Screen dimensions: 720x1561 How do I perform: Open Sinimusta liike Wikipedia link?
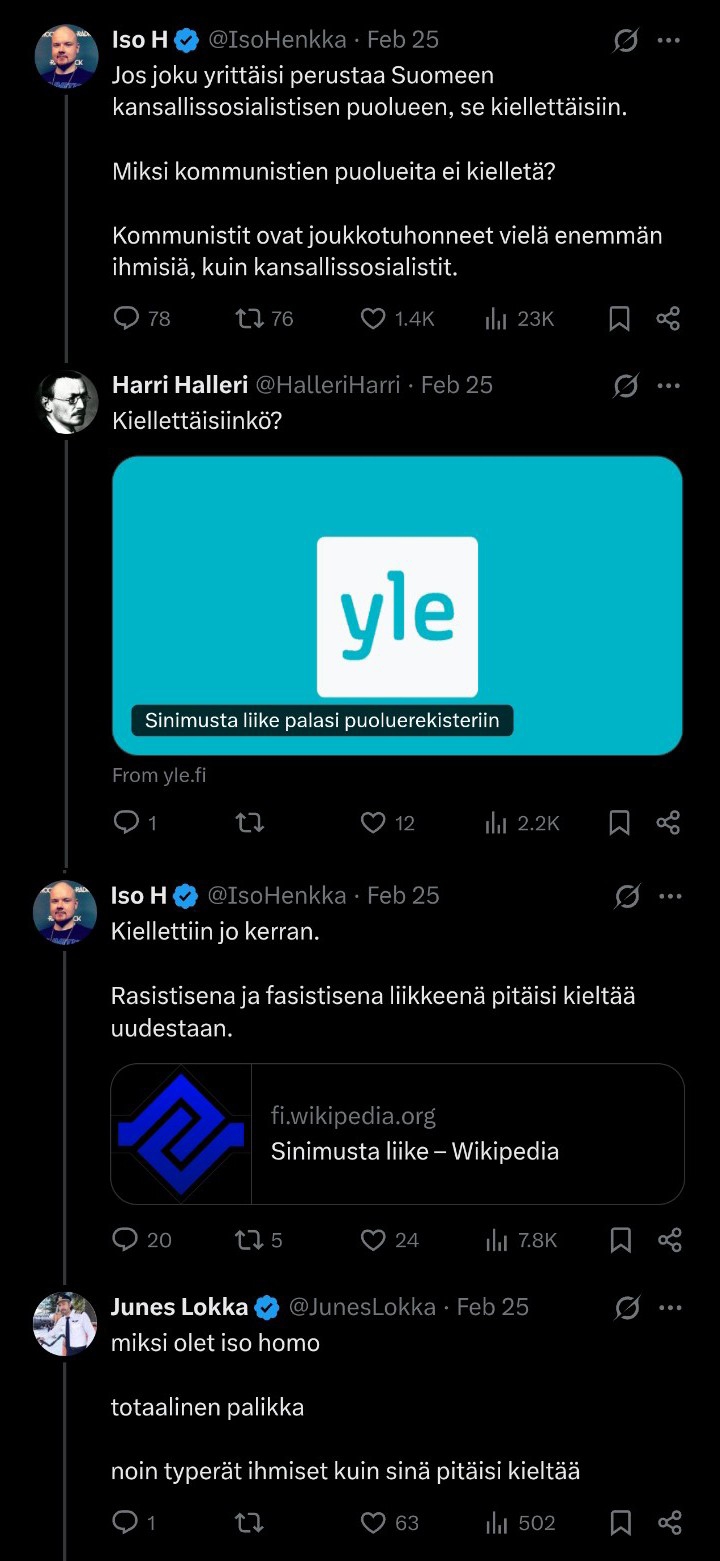coord(397,1134)
